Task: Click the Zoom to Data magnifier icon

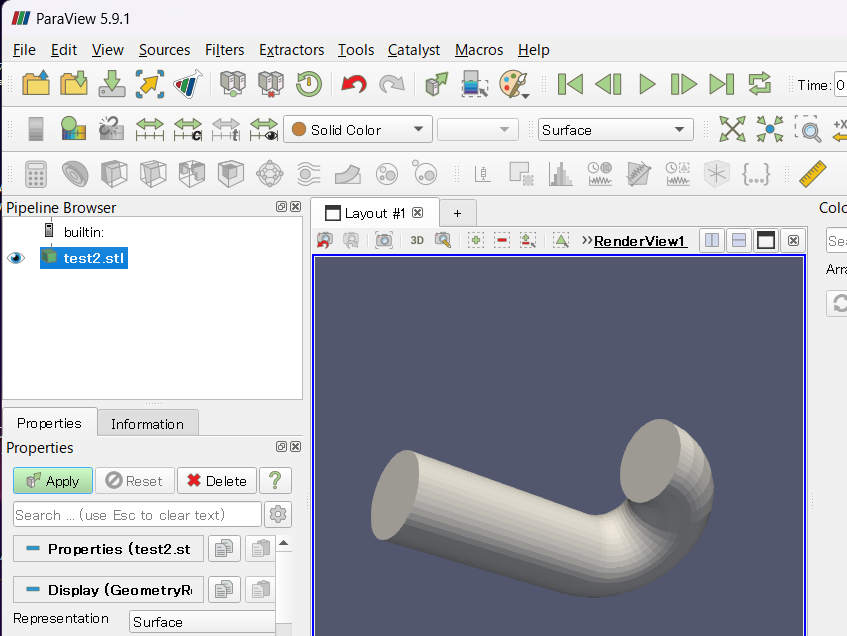Action: click(x=808, y=129)
